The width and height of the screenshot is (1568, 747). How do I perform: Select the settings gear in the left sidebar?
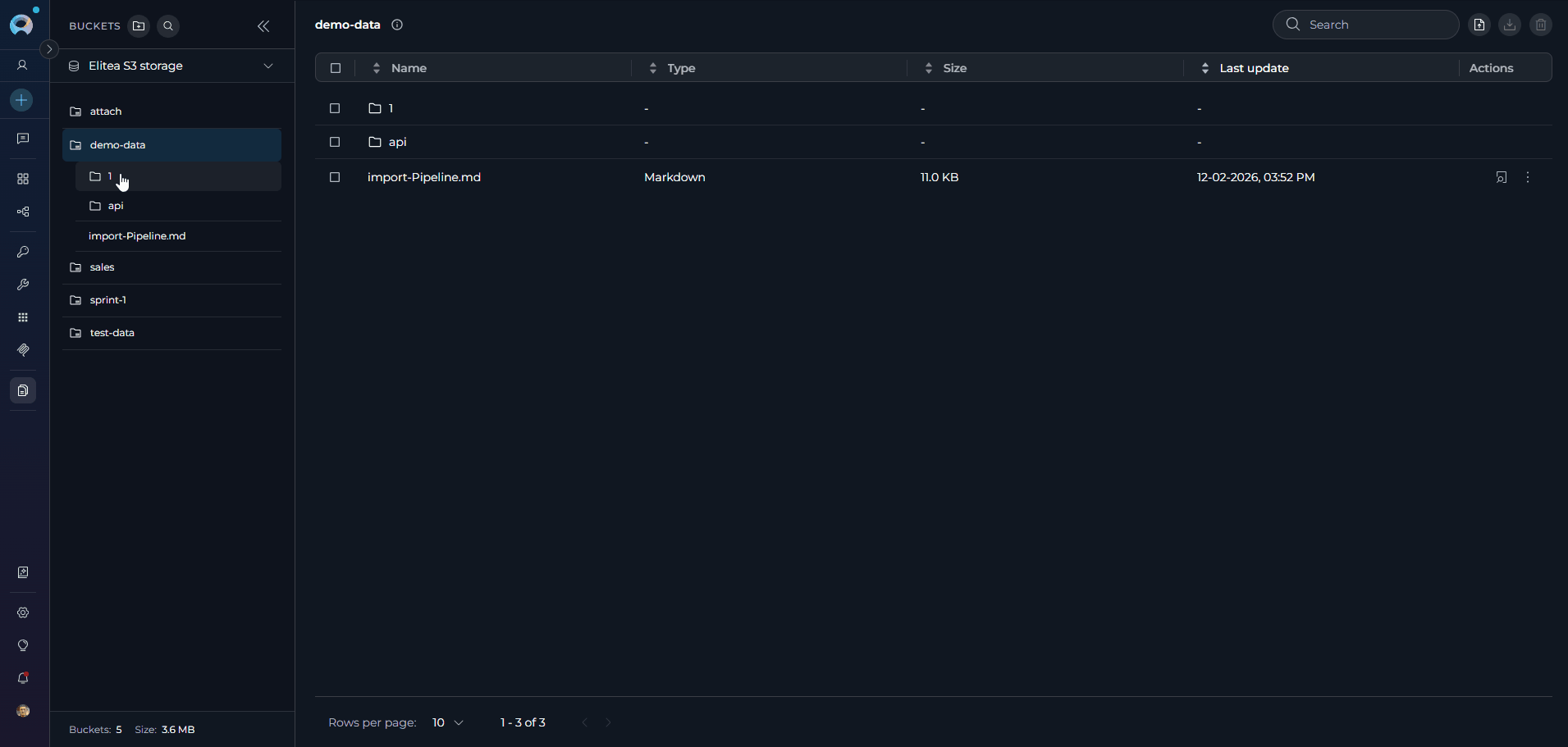tap(22, 613)
